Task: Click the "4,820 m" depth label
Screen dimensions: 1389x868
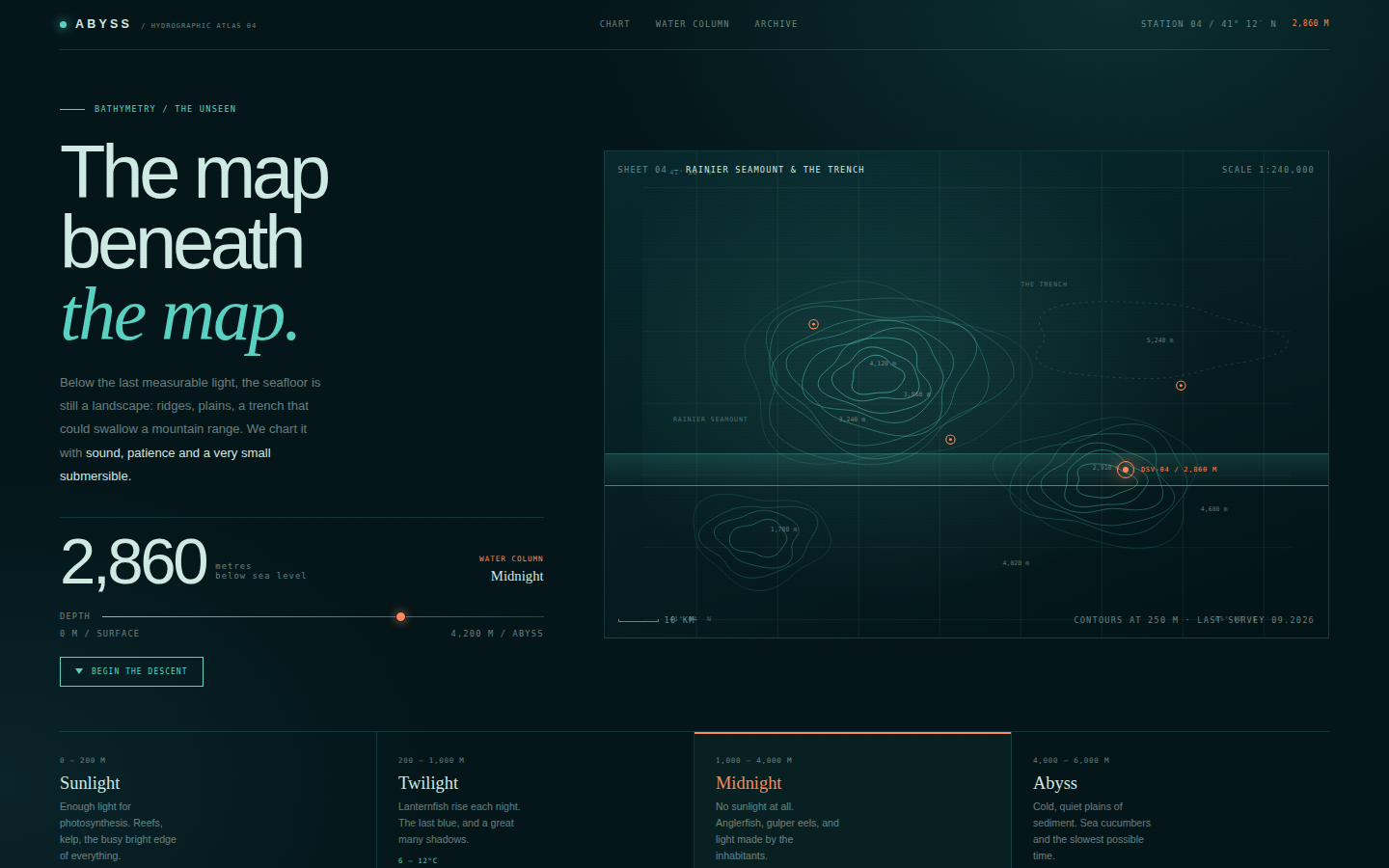Action: pos(1016,563)
